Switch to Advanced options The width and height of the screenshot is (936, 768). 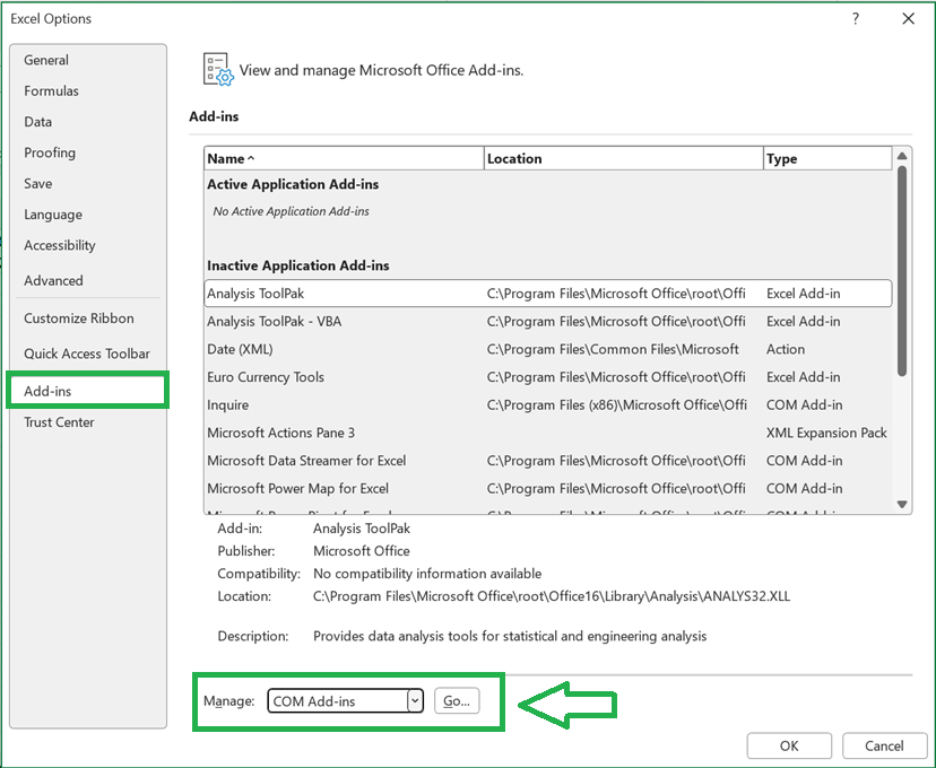point(53,281)
